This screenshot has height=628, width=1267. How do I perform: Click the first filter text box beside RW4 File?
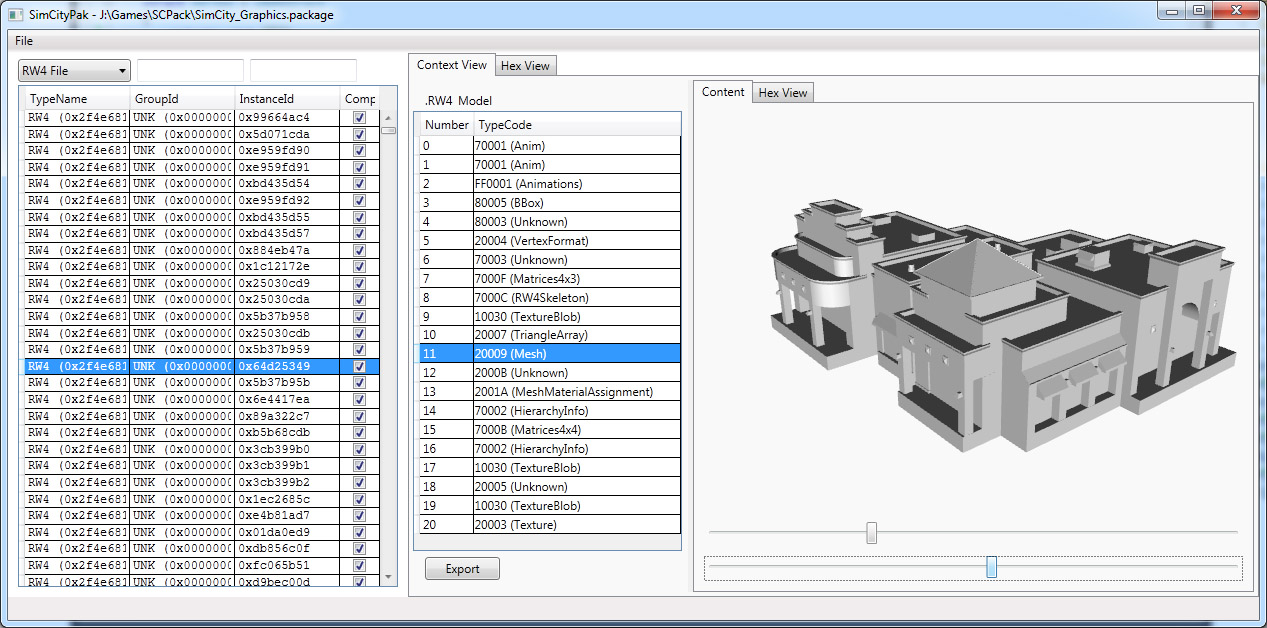(190, 71)
